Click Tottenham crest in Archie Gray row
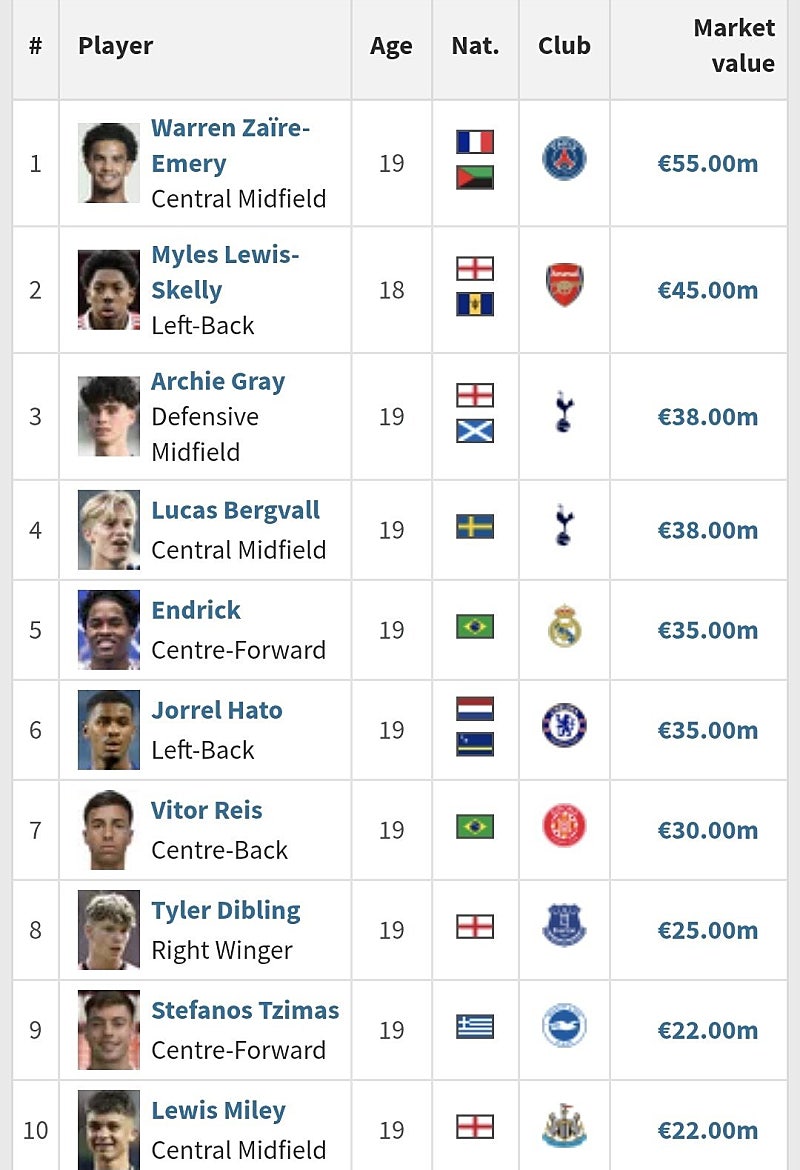 564,413
